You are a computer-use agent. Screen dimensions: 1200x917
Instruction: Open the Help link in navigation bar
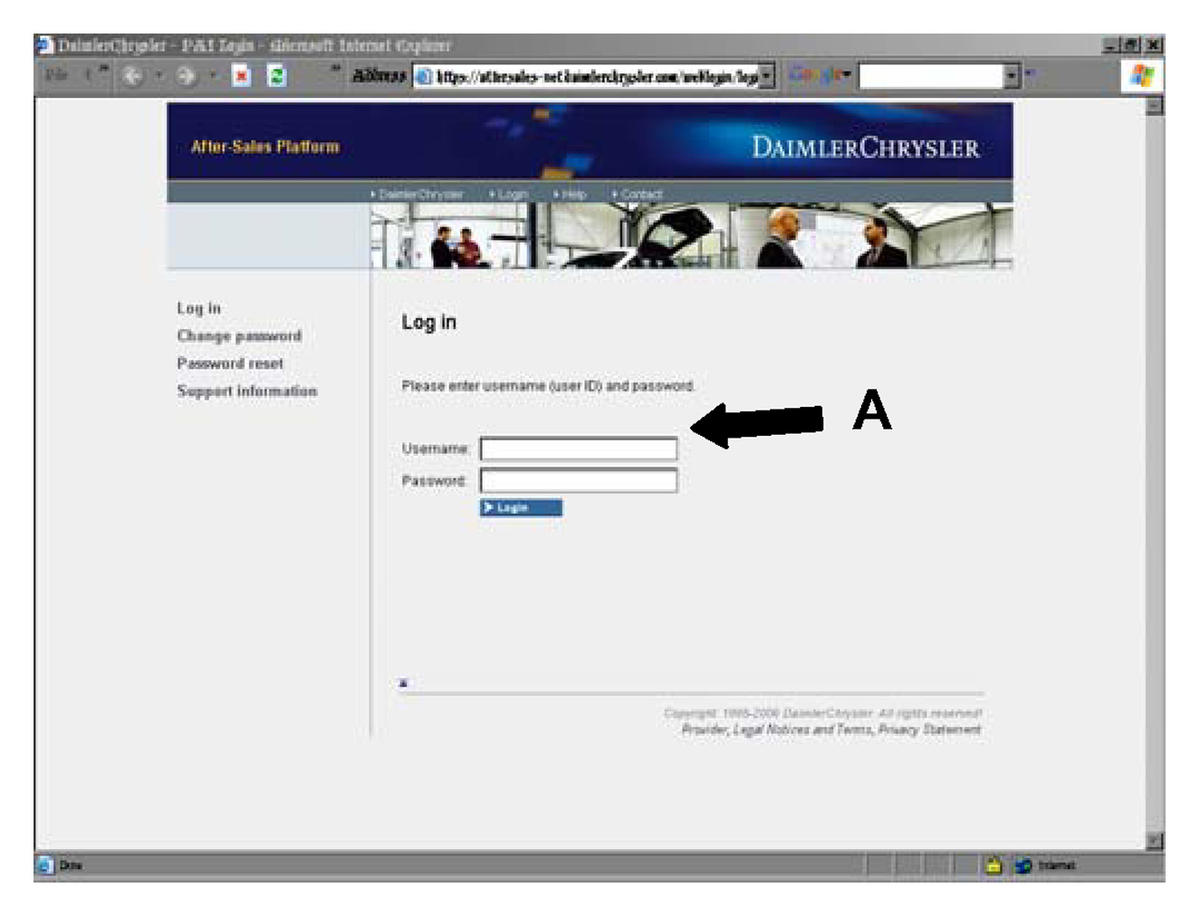click(570, 194)
